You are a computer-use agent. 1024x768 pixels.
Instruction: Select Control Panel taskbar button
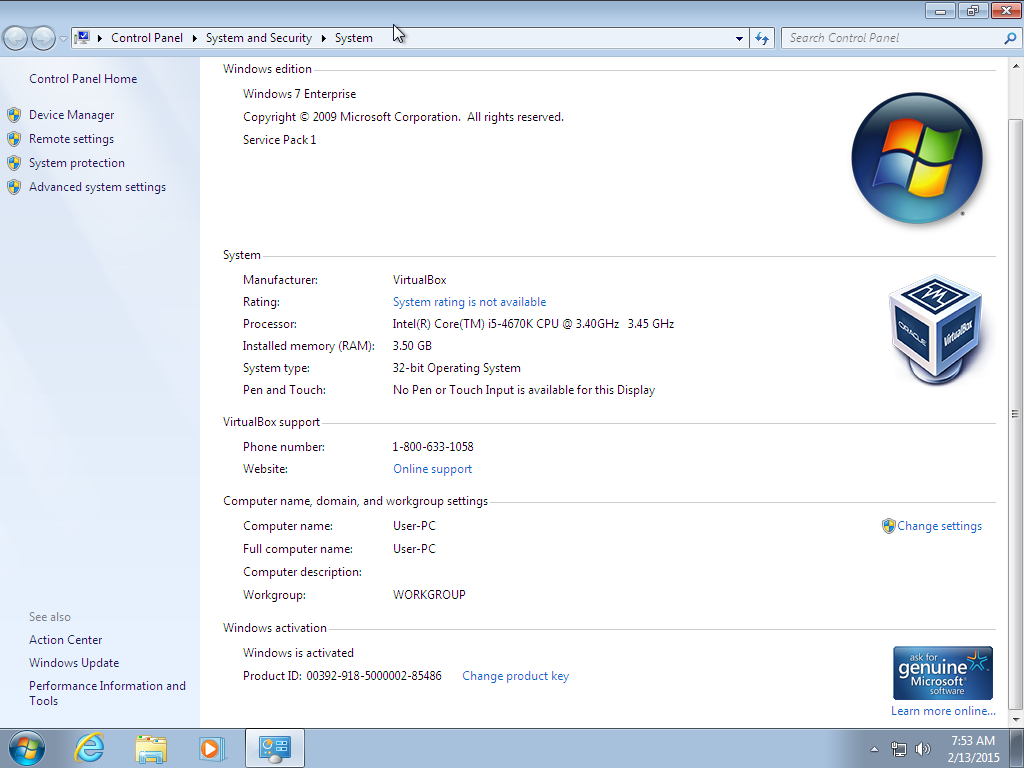pos(275,748)
